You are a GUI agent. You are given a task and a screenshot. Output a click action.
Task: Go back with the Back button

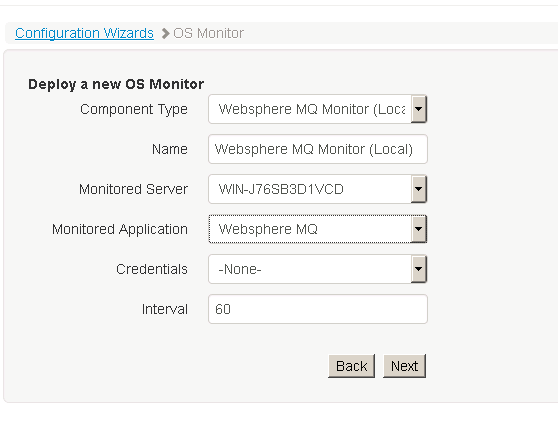(351, 366)
